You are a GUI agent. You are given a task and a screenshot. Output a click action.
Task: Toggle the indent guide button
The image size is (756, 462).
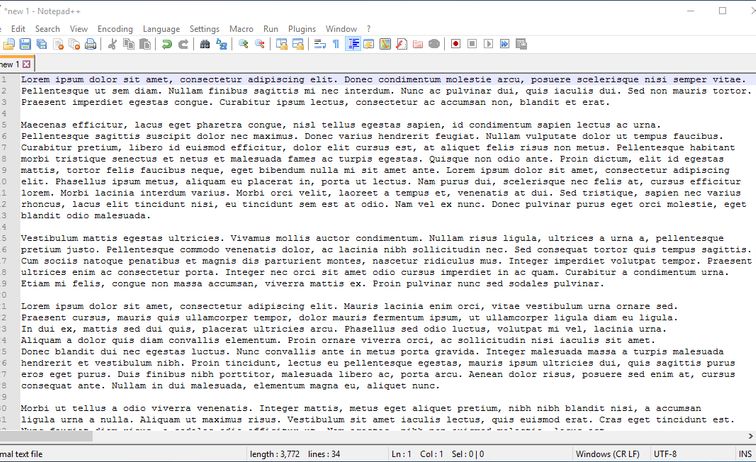tap(353, 44)
